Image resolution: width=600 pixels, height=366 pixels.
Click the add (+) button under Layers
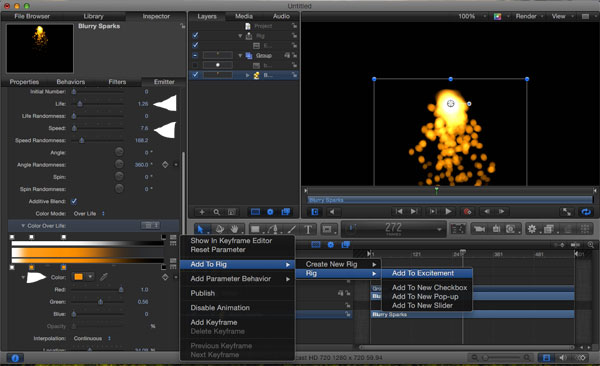tap(202, 212)
